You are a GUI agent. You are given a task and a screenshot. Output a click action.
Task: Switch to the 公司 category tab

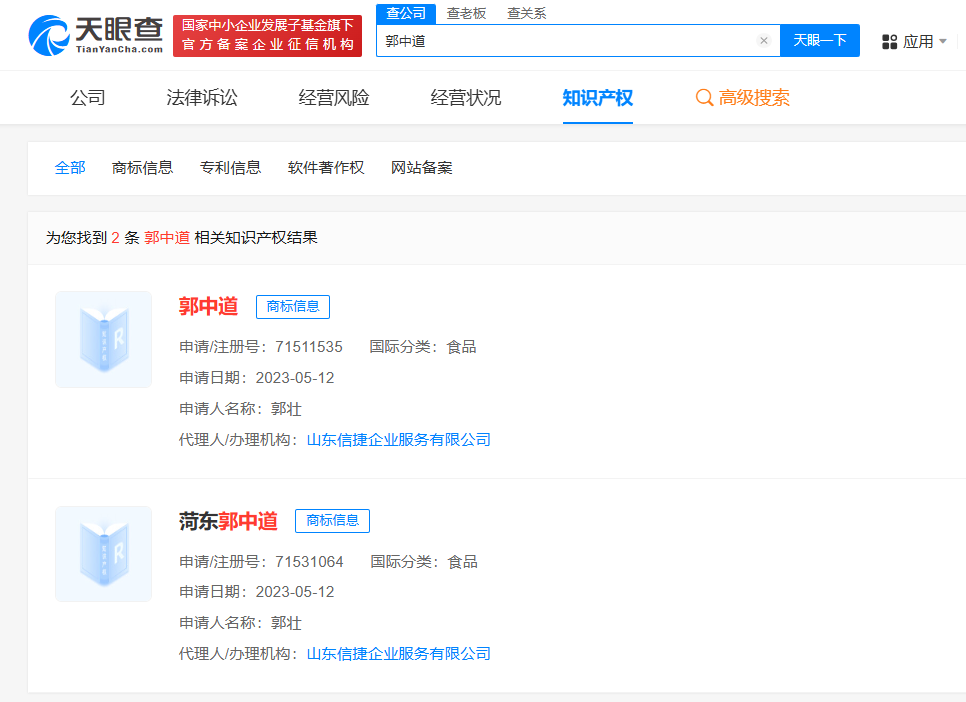coord(88,97)
